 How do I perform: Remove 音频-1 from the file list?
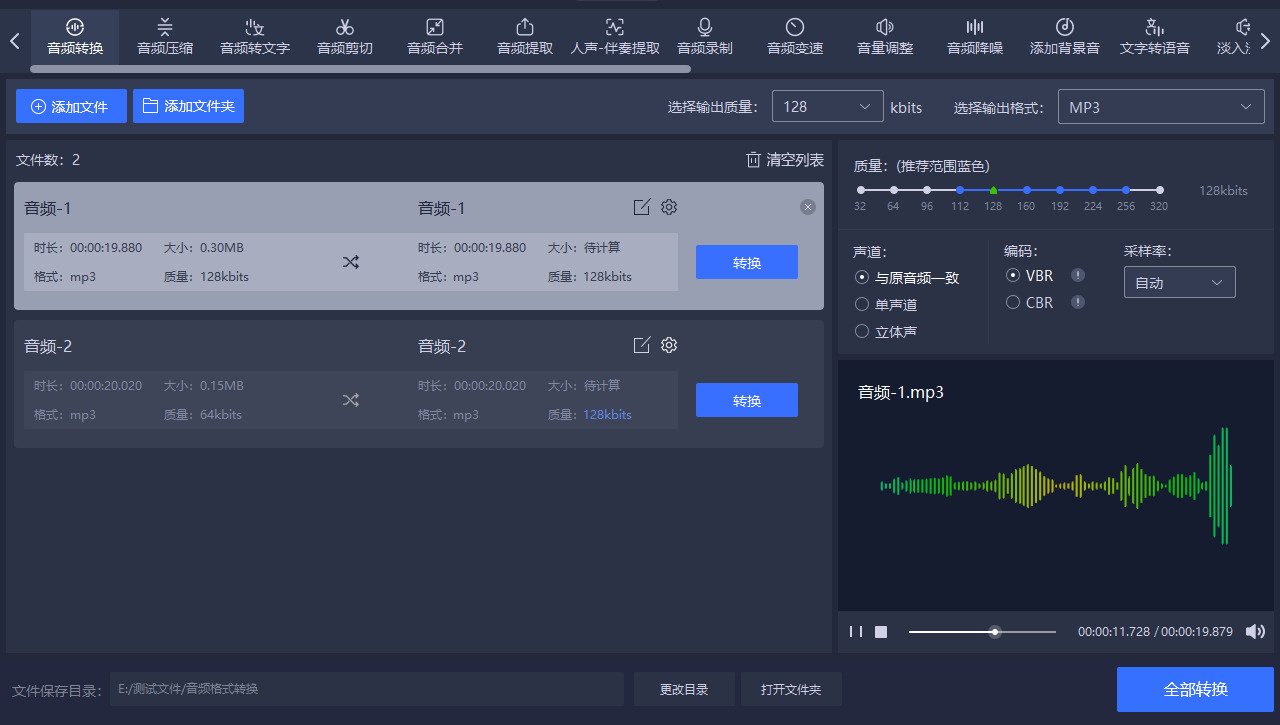pyautogui.click(x=808, y=207)
